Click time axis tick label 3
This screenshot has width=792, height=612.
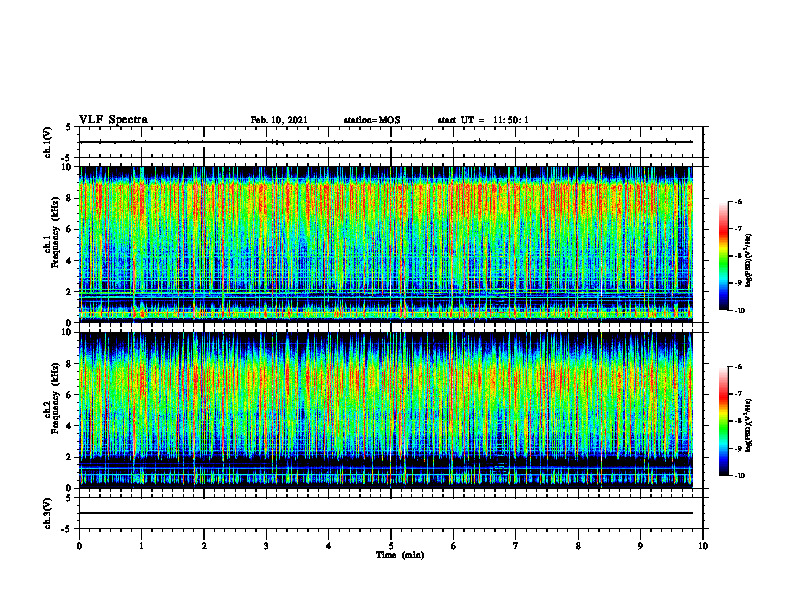[266, 546]
